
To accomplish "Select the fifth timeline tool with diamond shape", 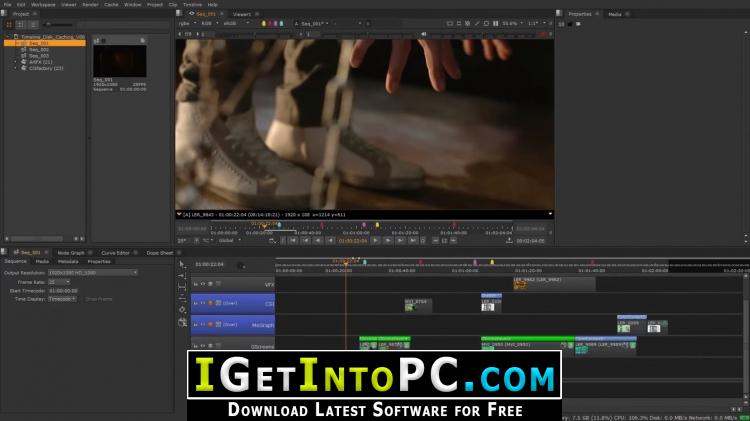I will [x=182, y=310].
